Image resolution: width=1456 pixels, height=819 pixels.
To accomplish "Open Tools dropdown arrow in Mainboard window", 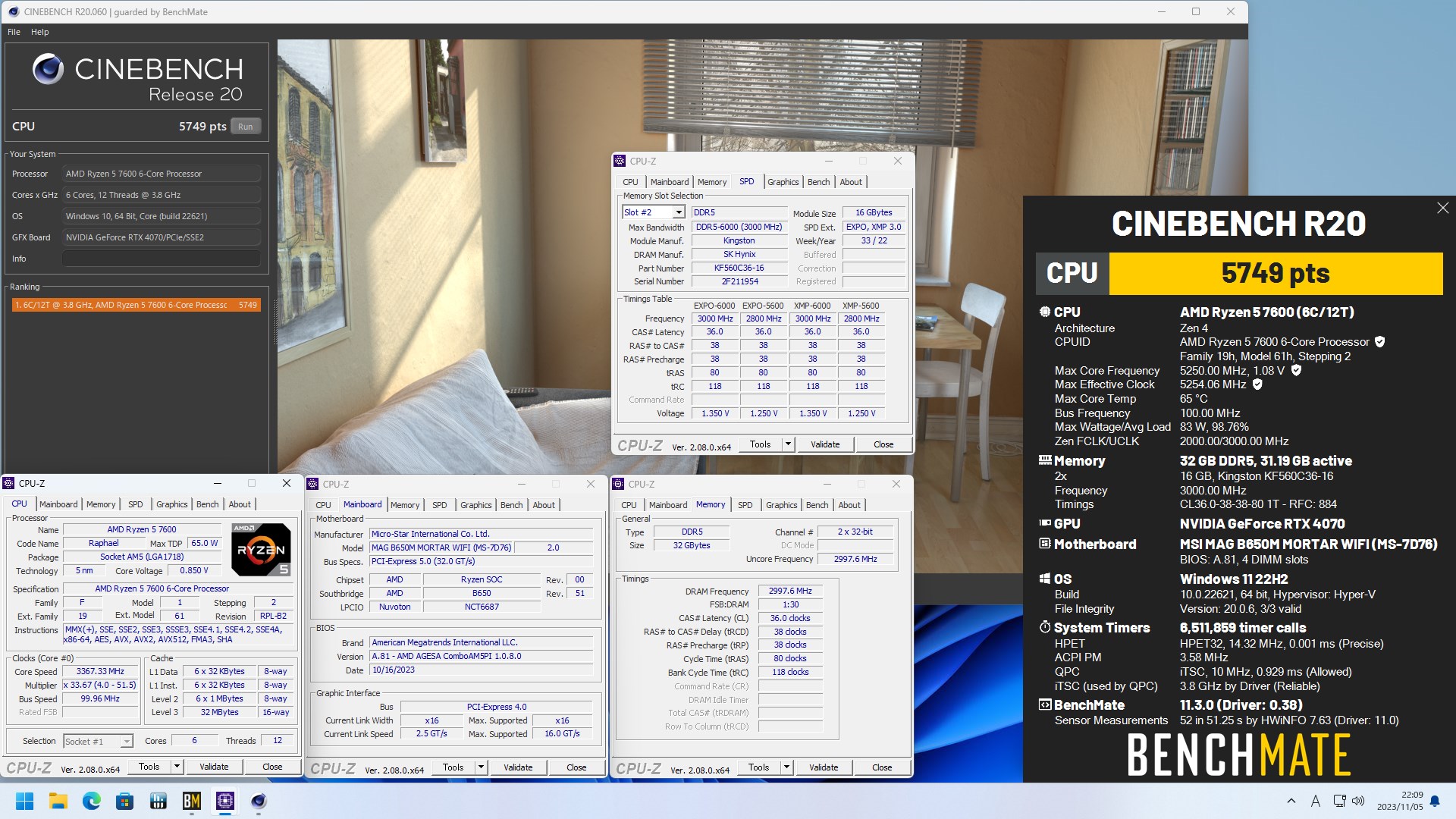I will [x=481, y=767].
